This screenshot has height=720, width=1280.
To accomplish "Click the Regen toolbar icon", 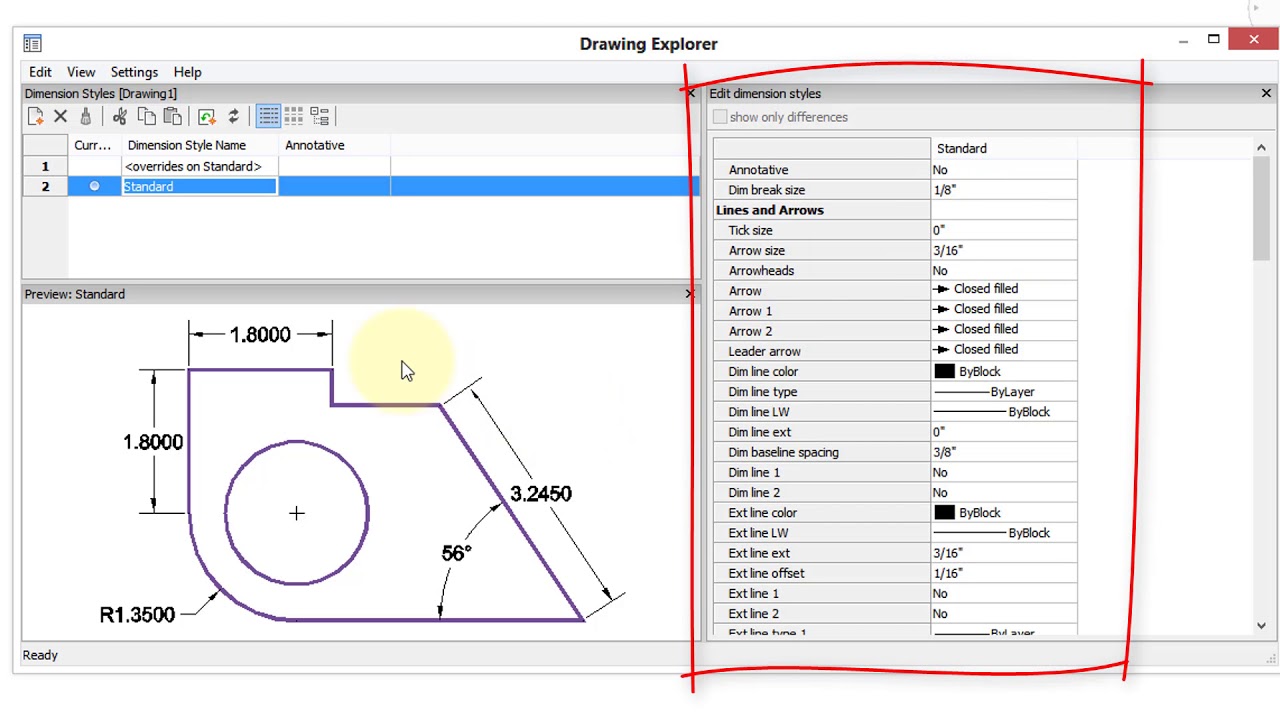I will point(207,117).
